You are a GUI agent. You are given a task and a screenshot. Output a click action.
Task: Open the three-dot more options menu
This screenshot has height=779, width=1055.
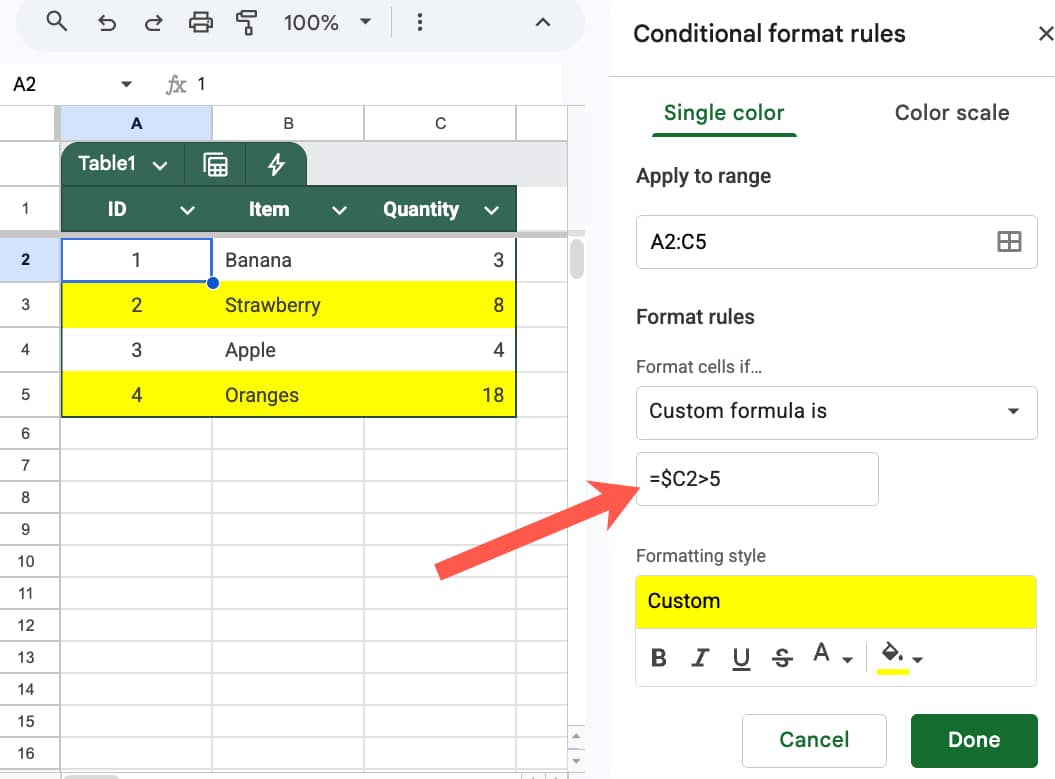click(419, 22)
